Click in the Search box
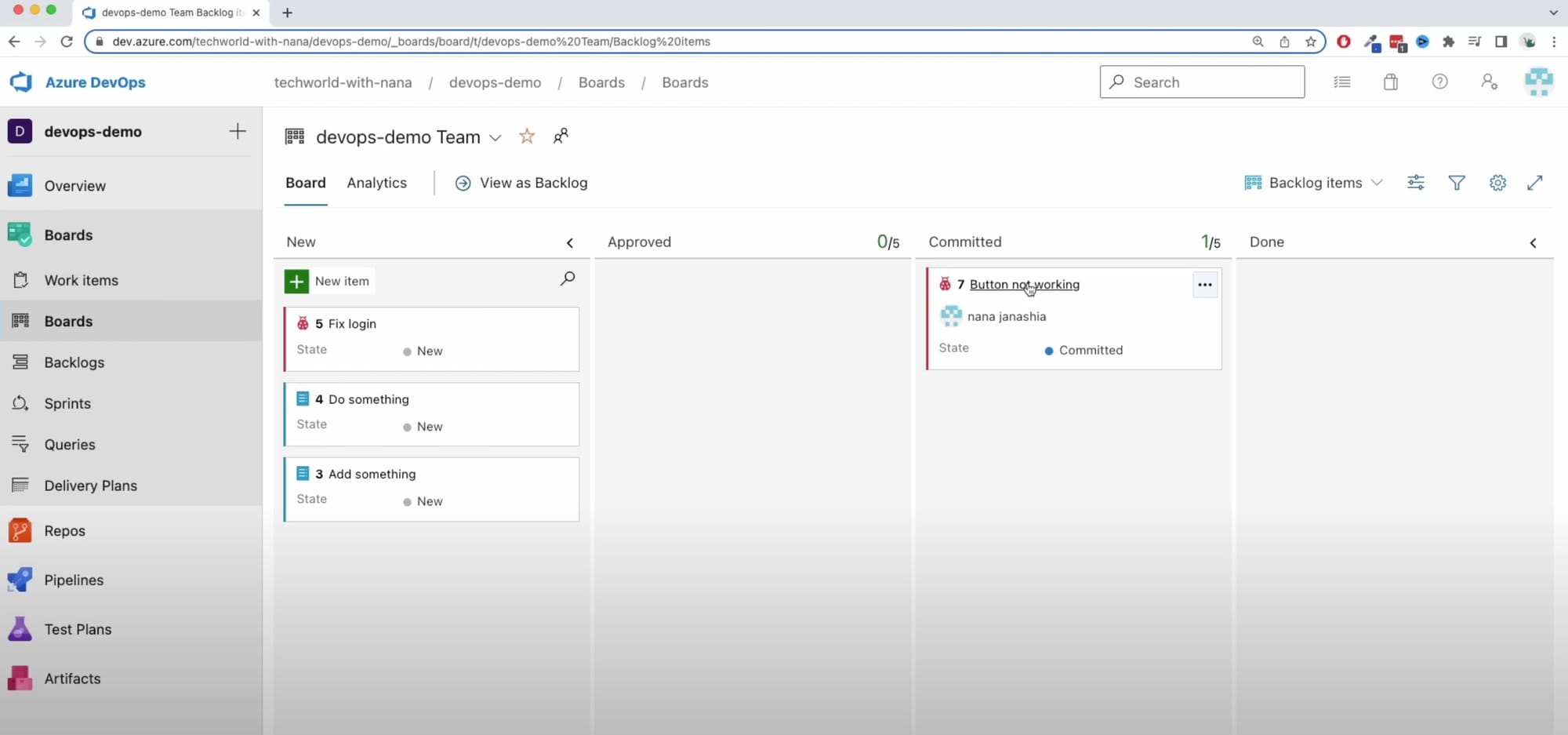 pos(1202,82)
